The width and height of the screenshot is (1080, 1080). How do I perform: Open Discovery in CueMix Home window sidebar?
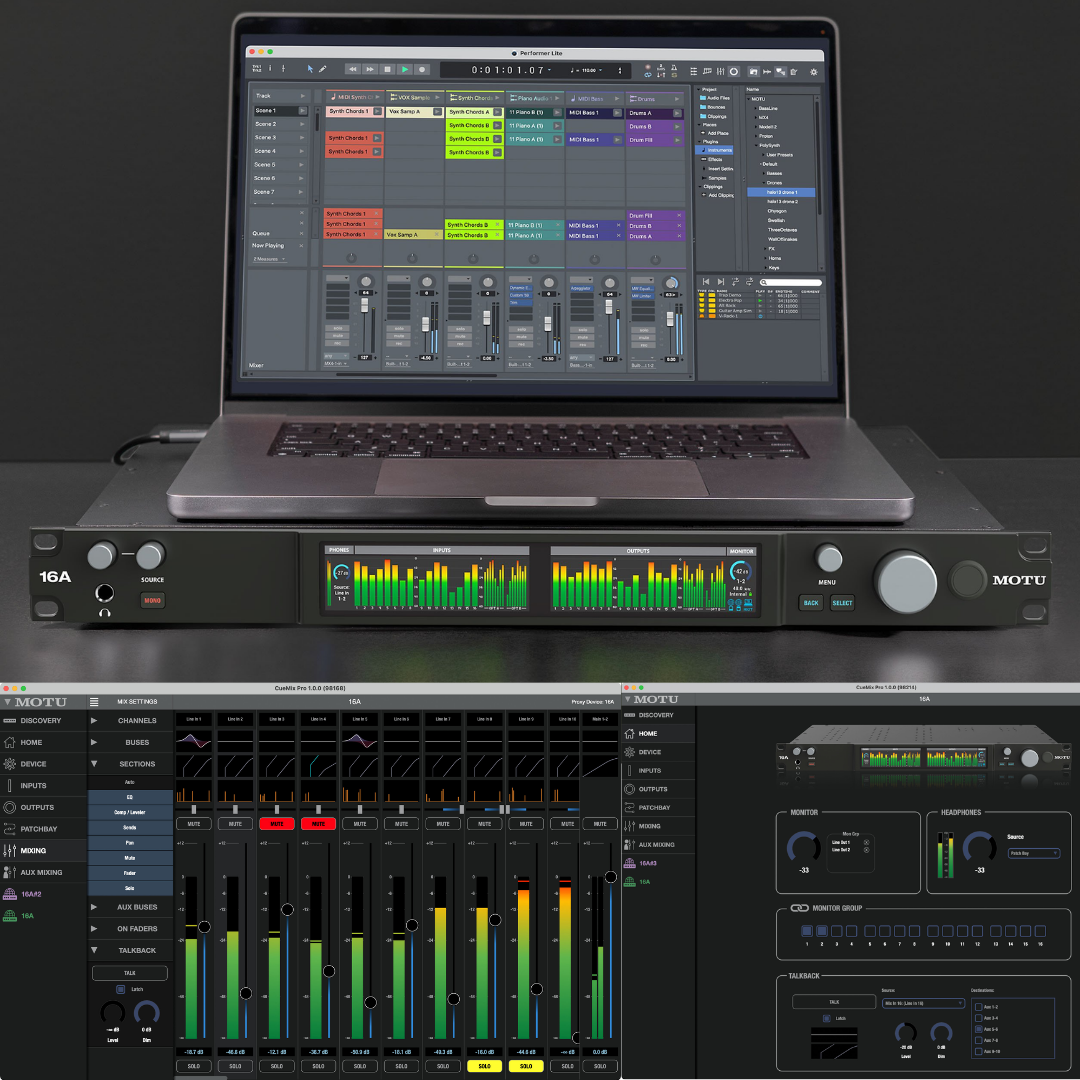tap(658, 715)
